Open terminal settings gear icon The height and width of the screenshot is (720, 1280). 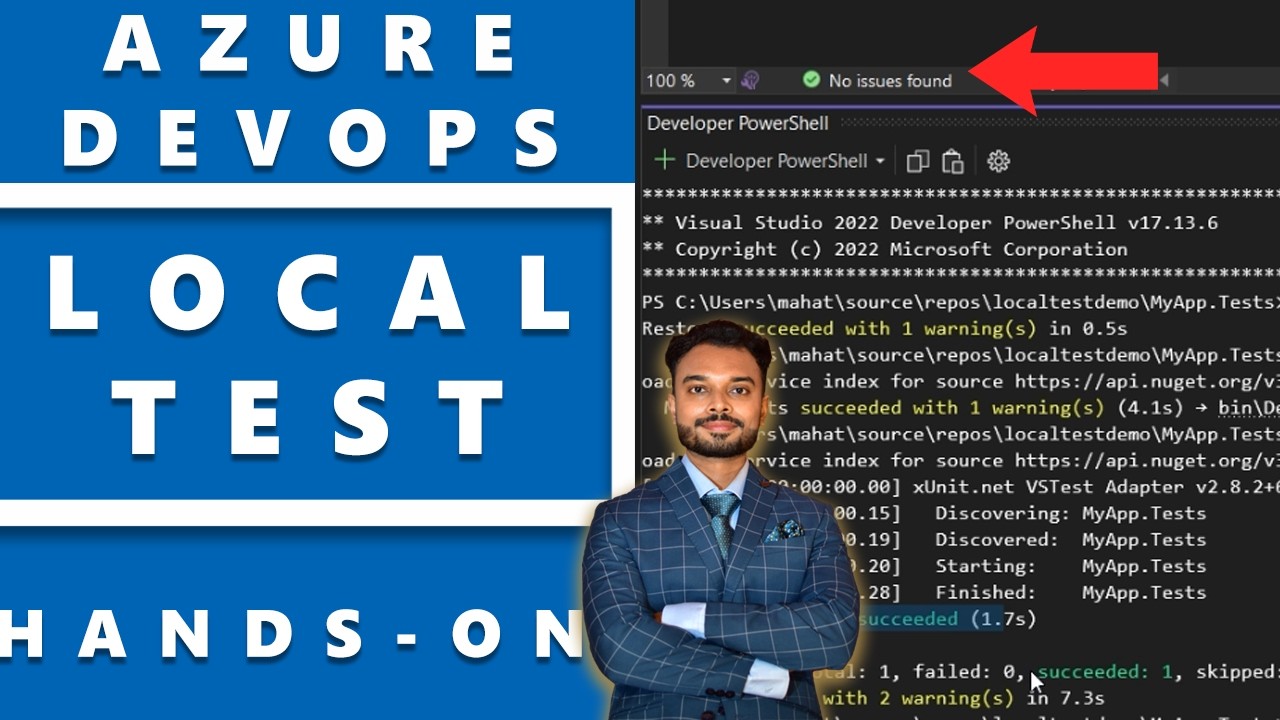tap(998, 161)
